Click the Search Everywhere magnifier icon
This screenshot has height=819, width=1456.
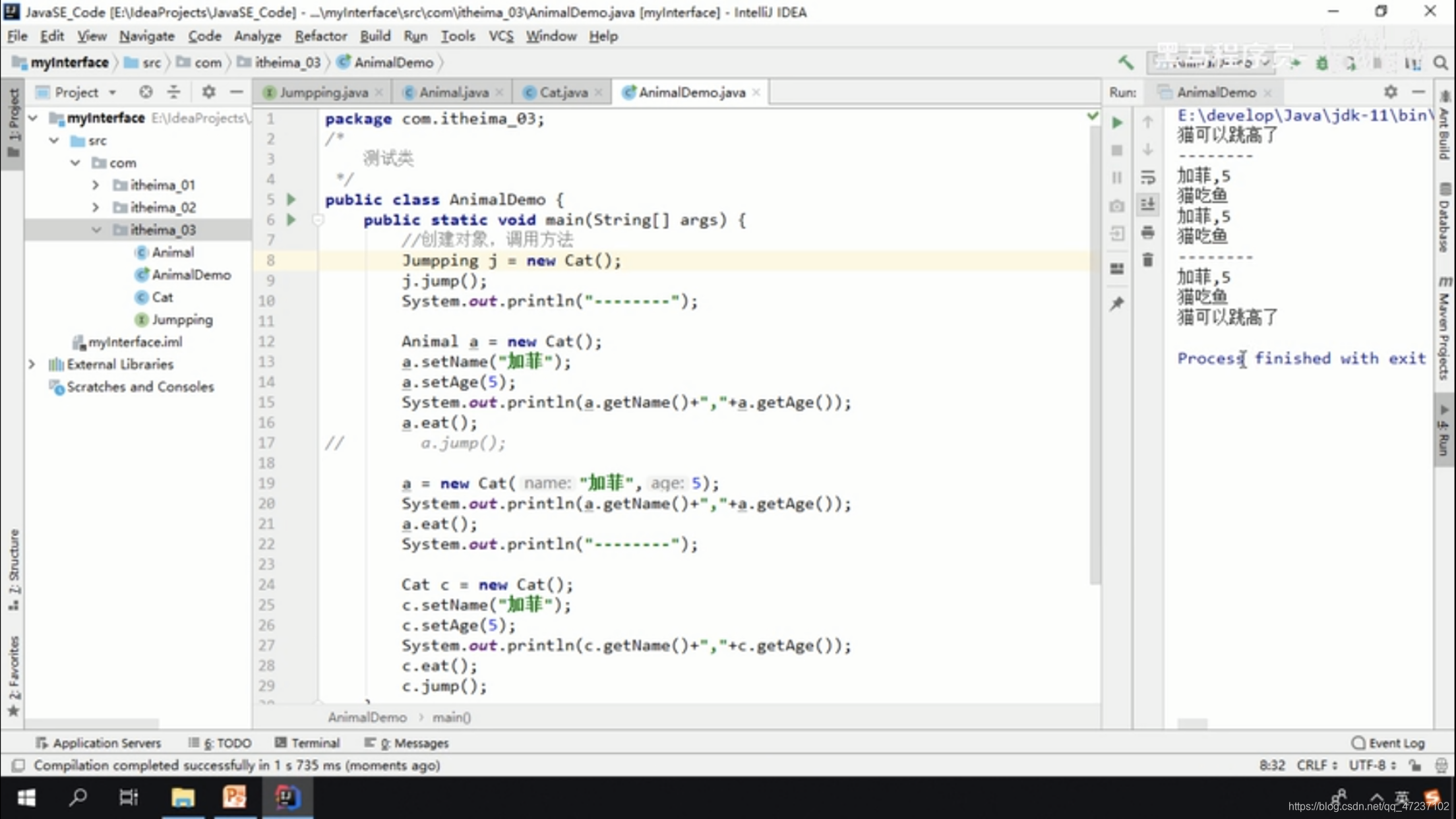[1441, 63]
